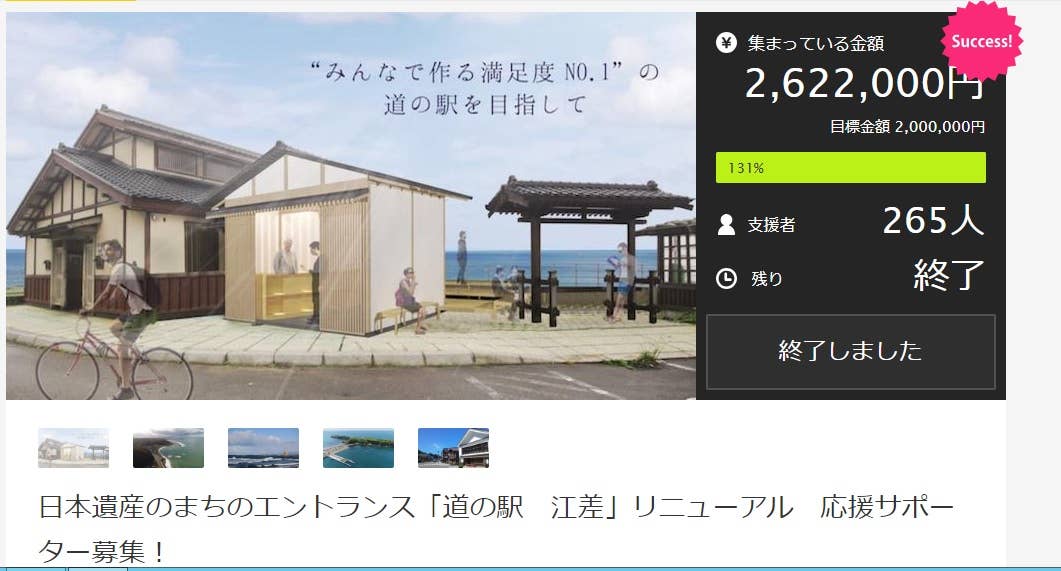Screen dimensions: 1061x571
Task: Click the pink Success! badge
Action: click(x=981, y=41)
